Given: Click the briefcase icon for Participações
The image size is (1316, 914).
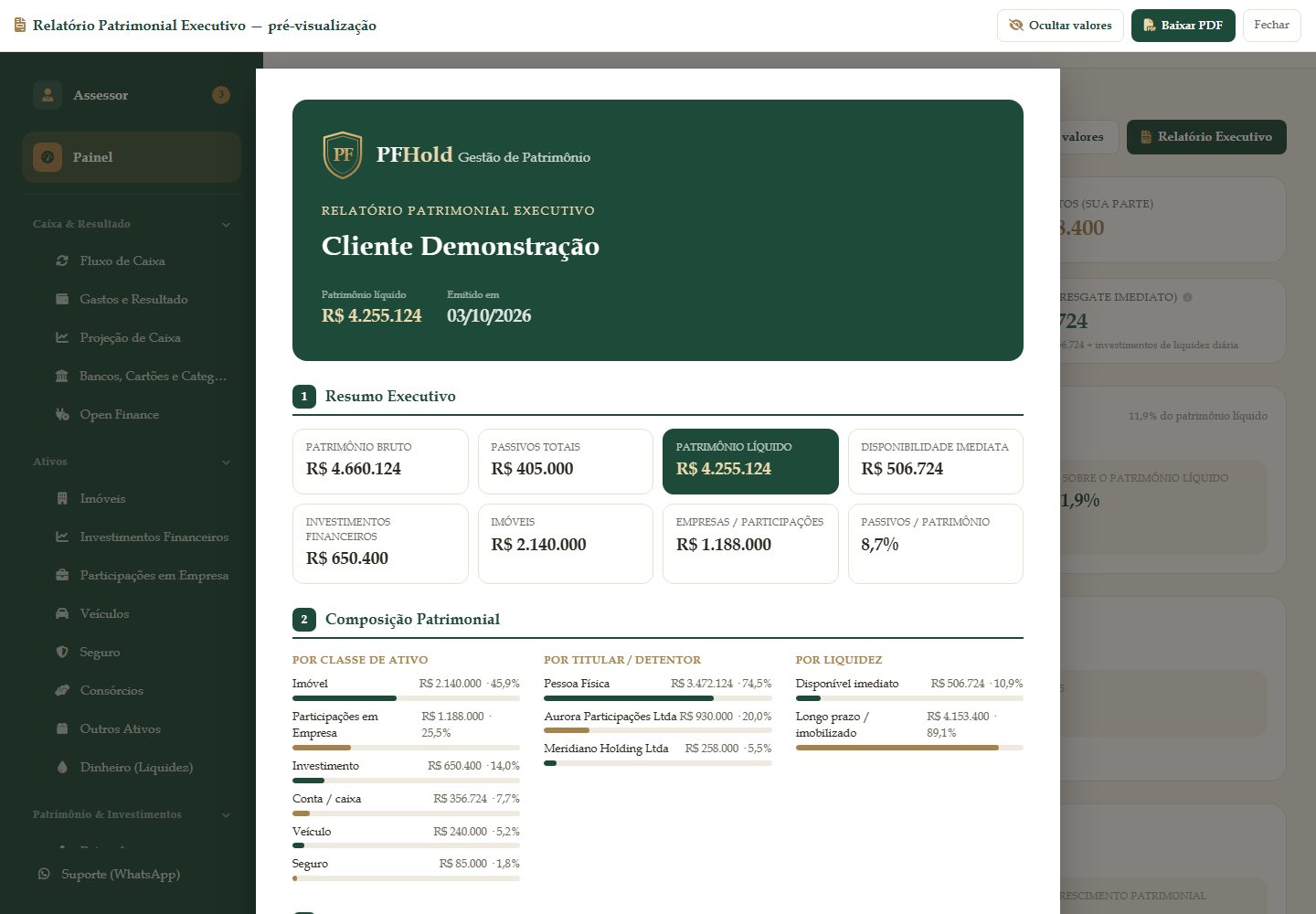Looking at the screenshot, I should click(x=62, y=575).
